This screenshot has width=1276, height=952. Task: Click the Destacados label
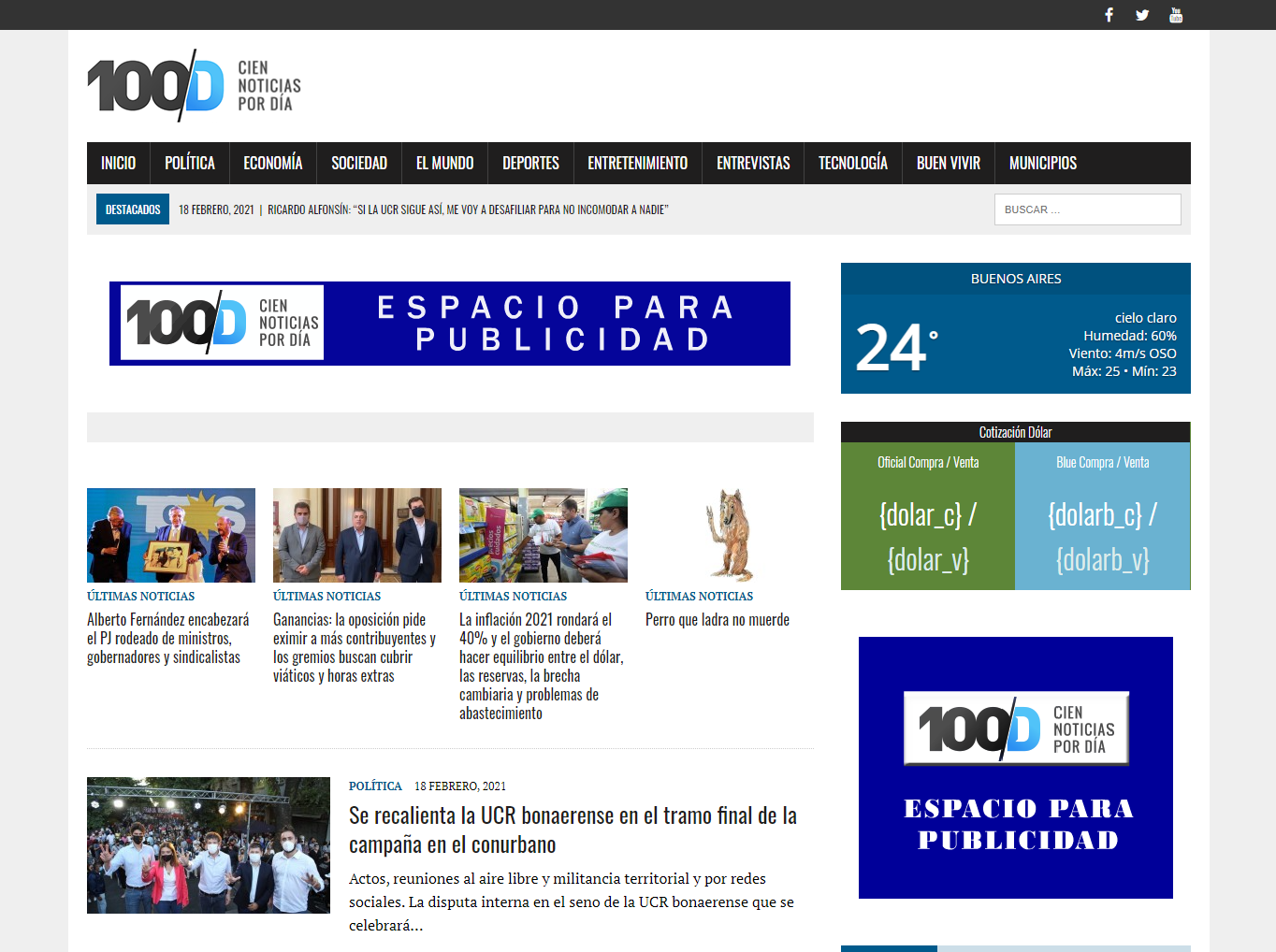pos(133,209)
